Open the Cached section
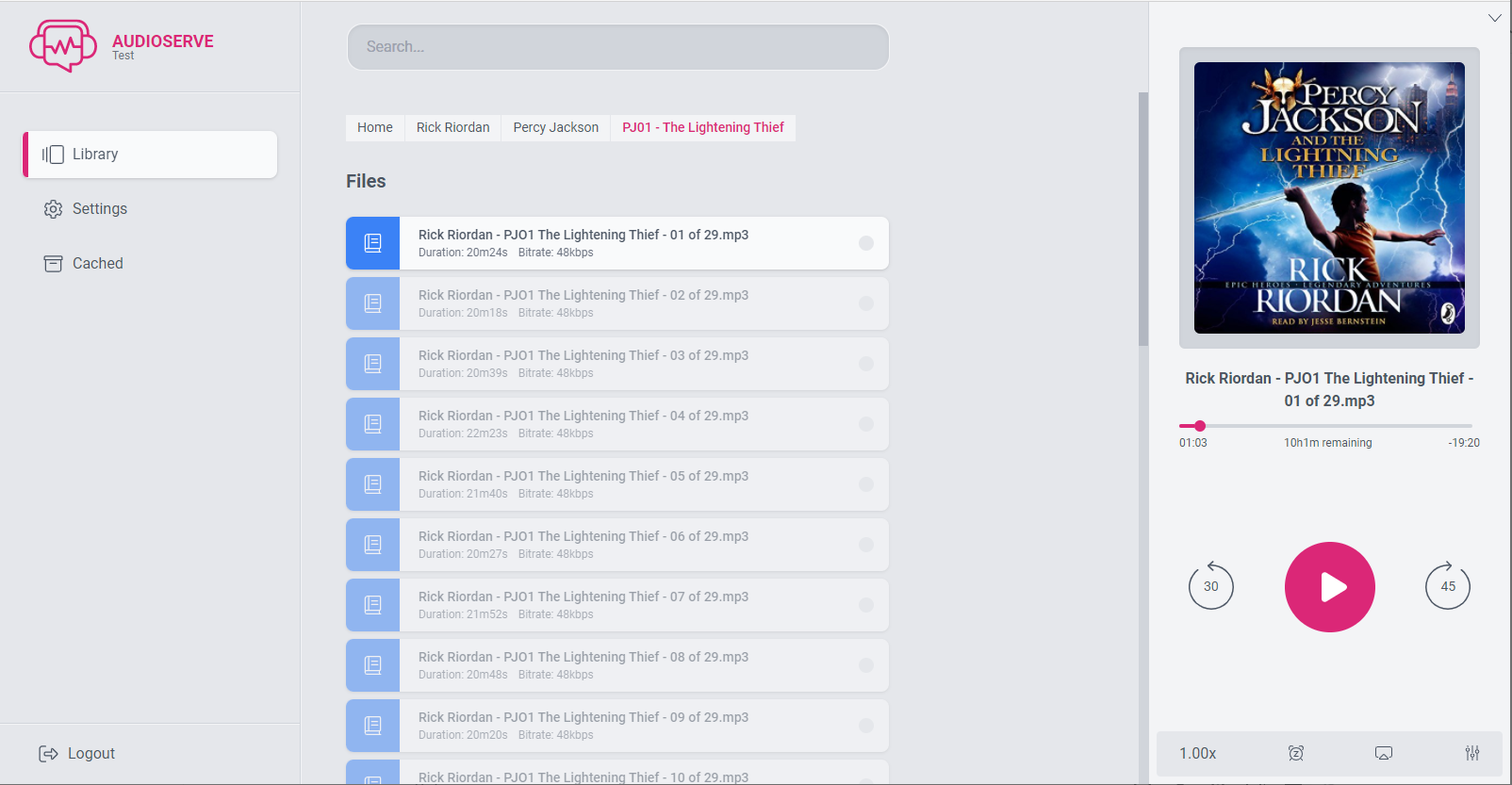 click(x=83, y=264)
